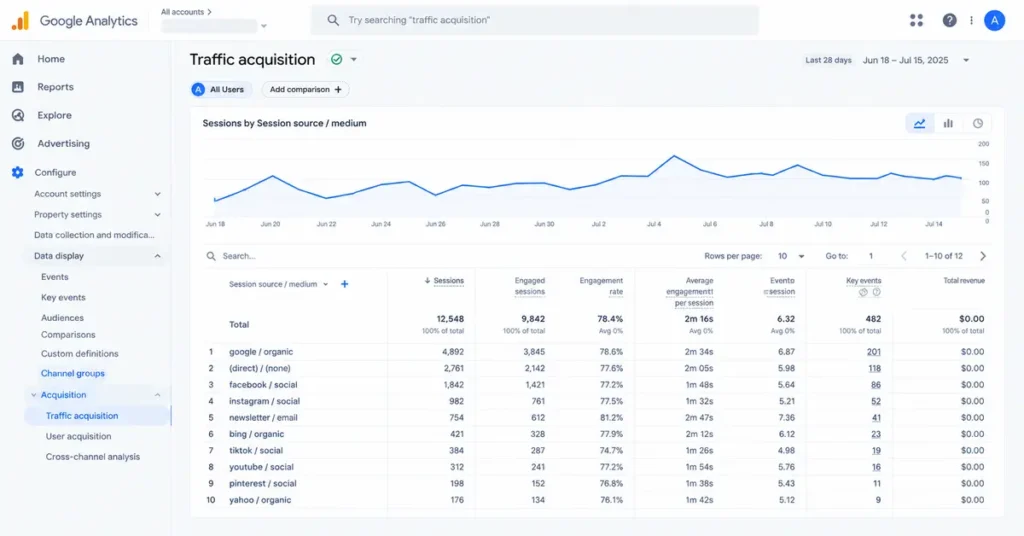Click the Go to page field

tap(871, 256)
